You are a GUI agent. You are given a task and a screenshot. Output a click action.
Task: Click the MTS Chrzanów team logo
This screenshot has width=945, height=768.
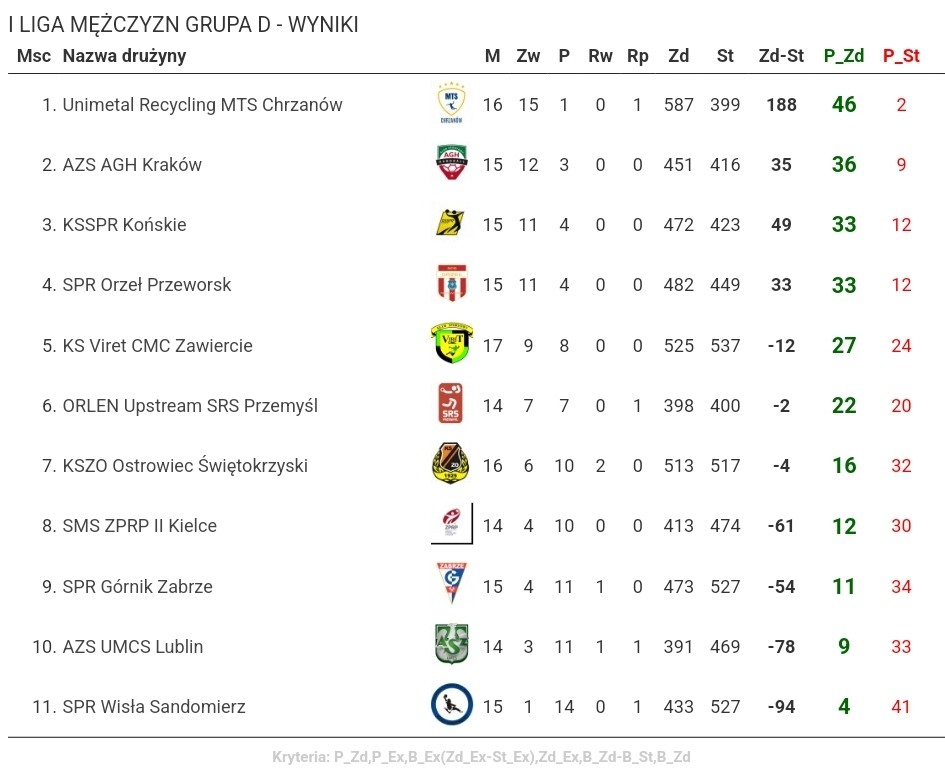point(451,103)
